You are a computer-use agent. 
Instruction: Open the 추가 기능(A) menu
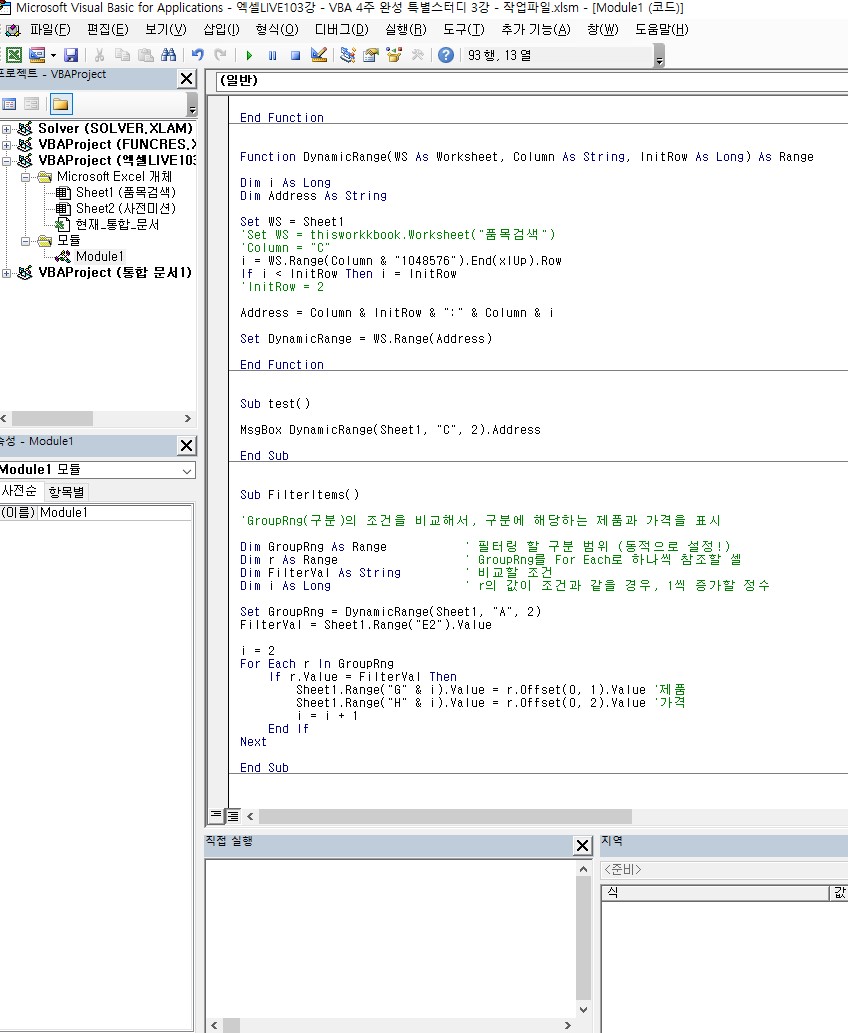536,30
